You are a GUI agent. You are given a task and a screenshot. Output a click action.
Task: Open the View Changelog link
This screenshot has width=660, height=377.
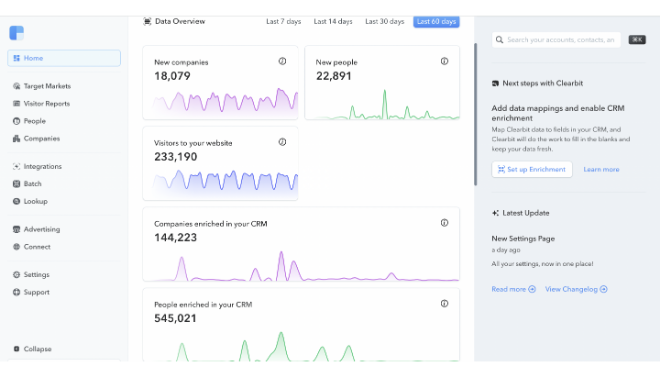point(576,289)
